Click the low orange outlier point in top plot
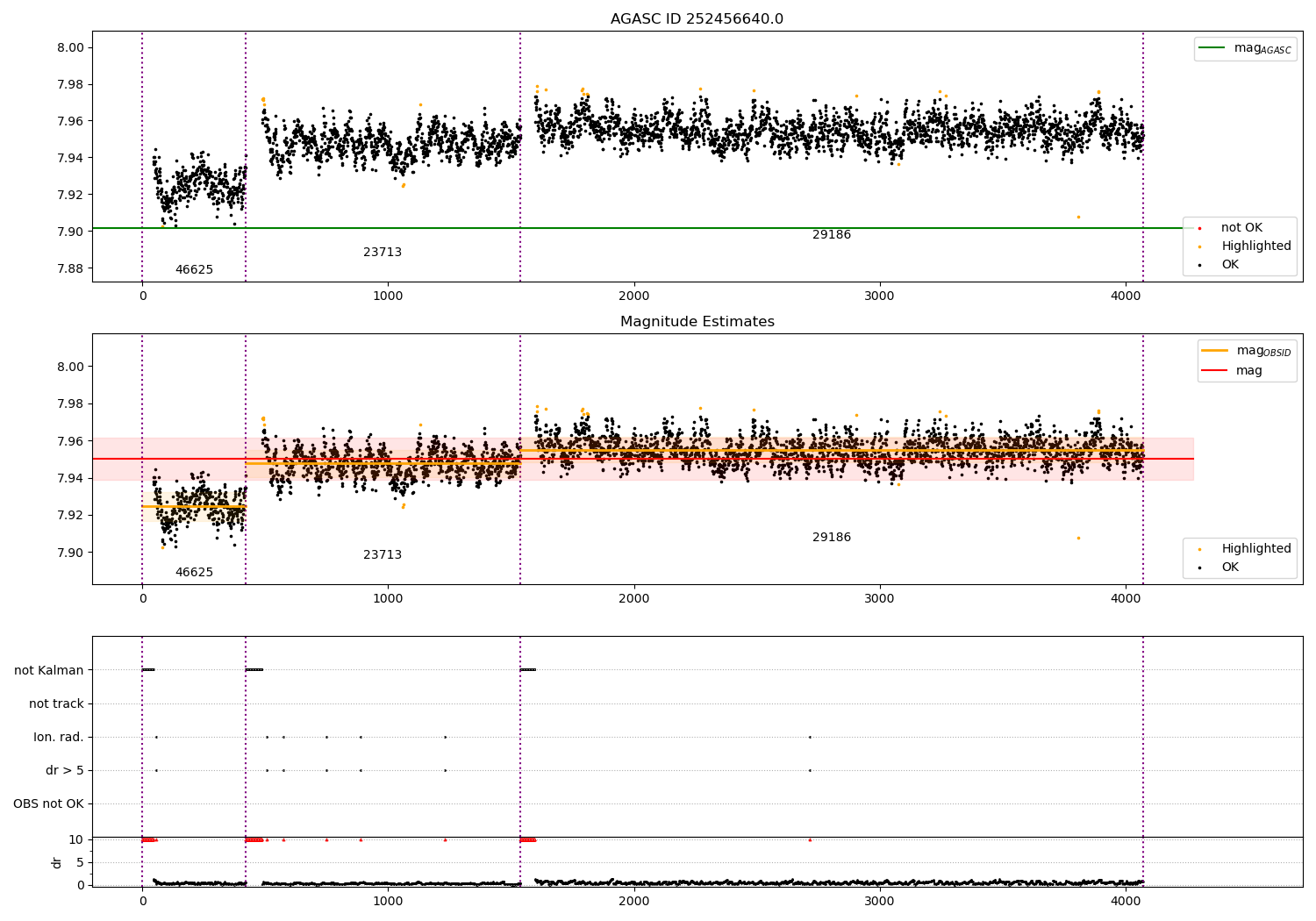This screenshot has width=1316, height=921. click(x=1078, y=217)
